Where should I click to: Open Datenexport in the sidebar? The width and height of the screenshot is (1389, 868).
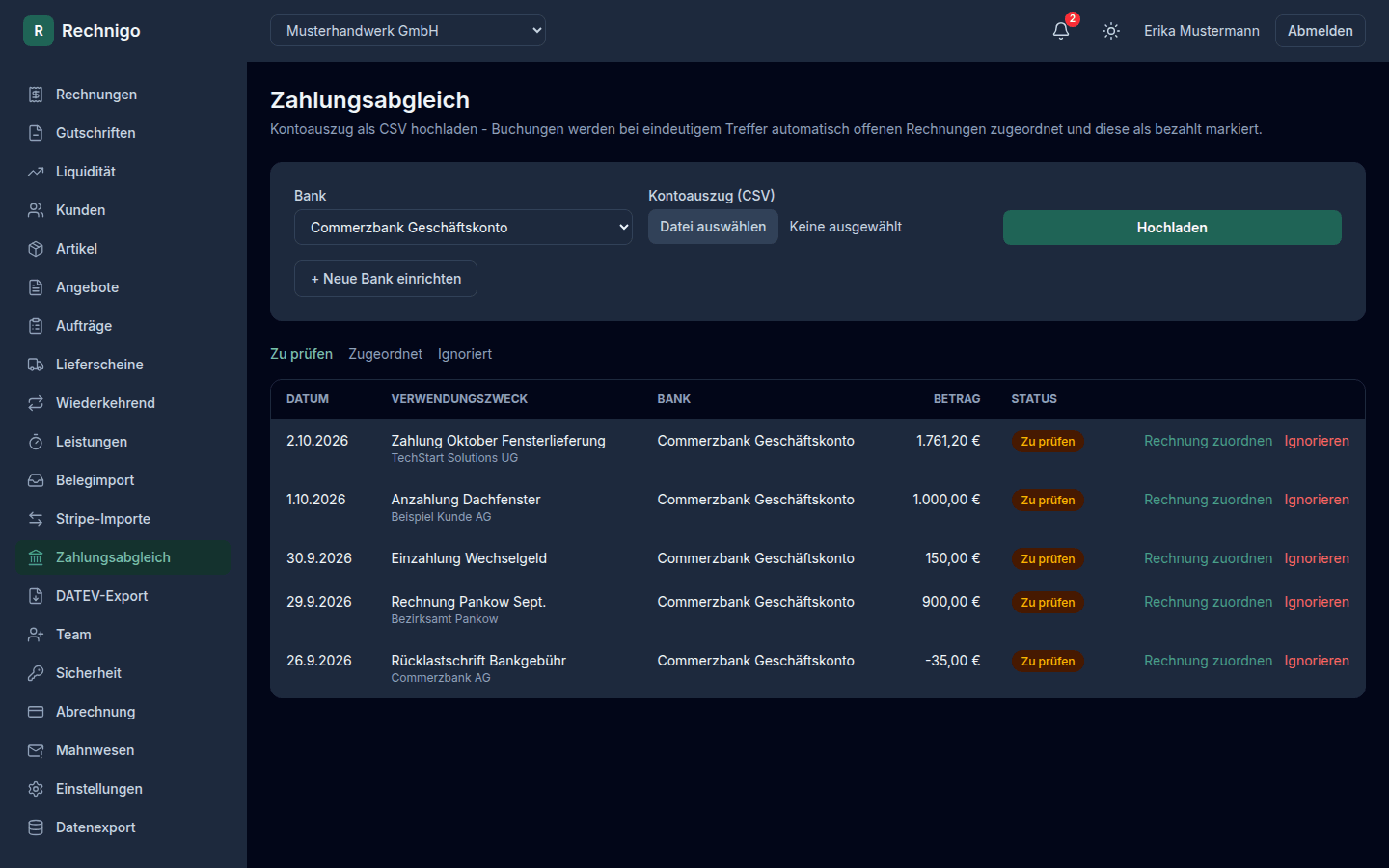coord(123,827)
